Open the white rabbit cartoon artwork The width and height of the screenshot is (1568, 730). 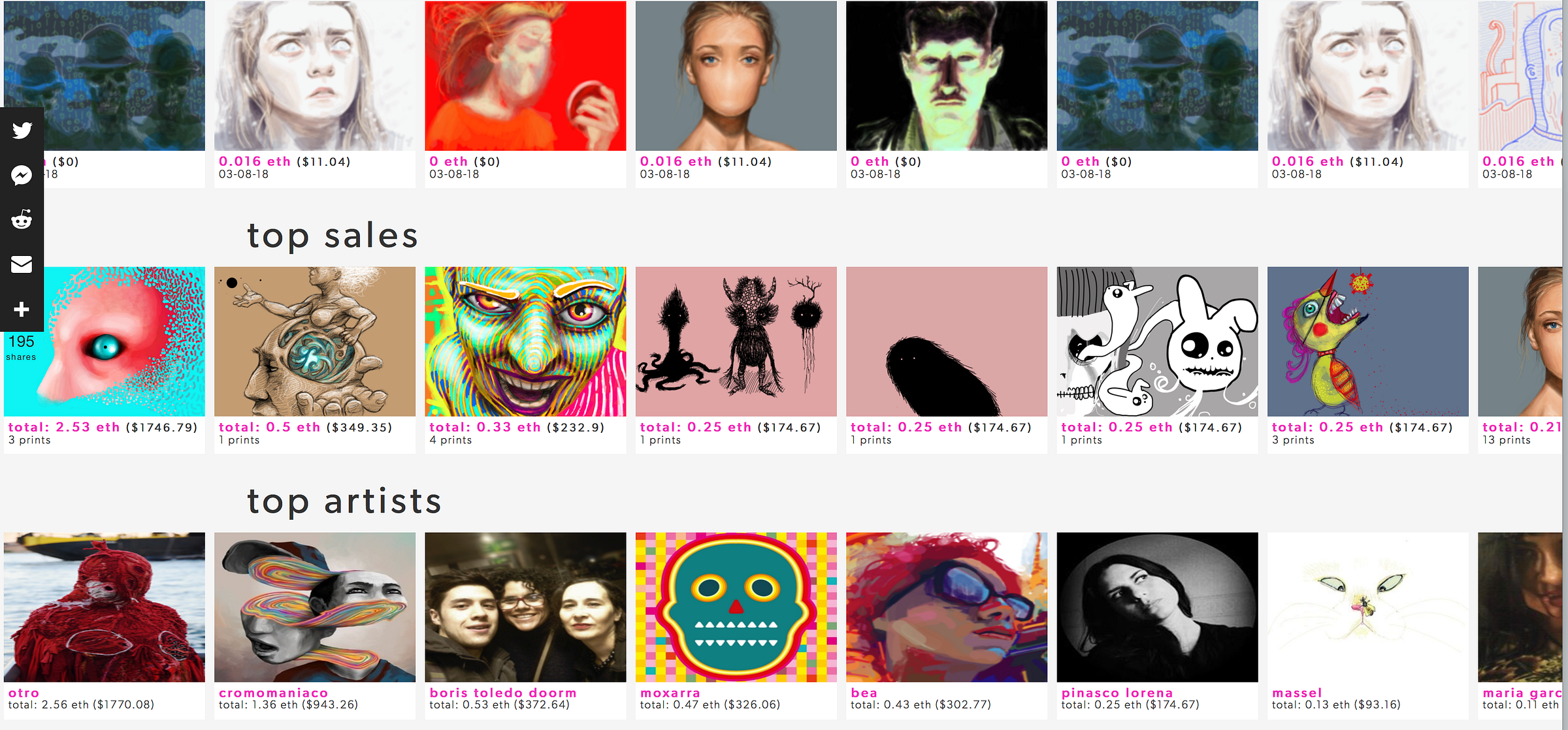click(1157, 341)
